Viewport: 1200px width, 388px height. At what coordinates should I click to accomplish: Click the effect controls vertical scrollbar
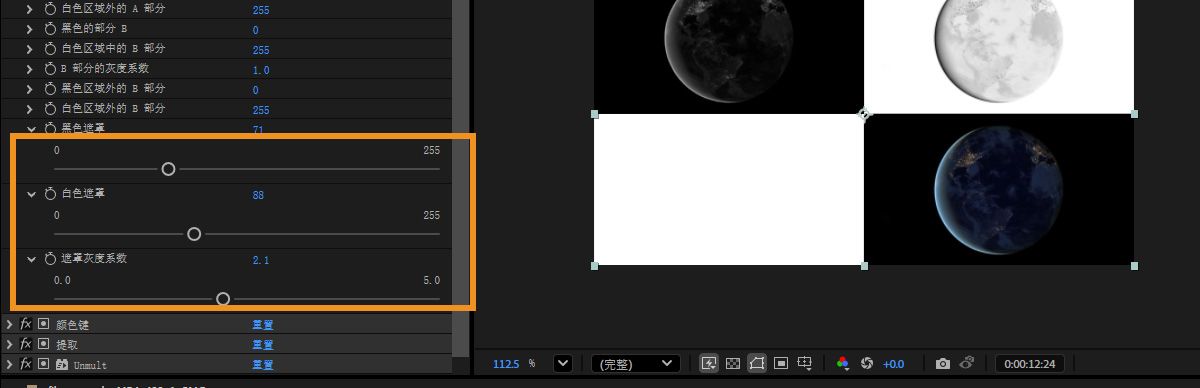coord(460,178)
